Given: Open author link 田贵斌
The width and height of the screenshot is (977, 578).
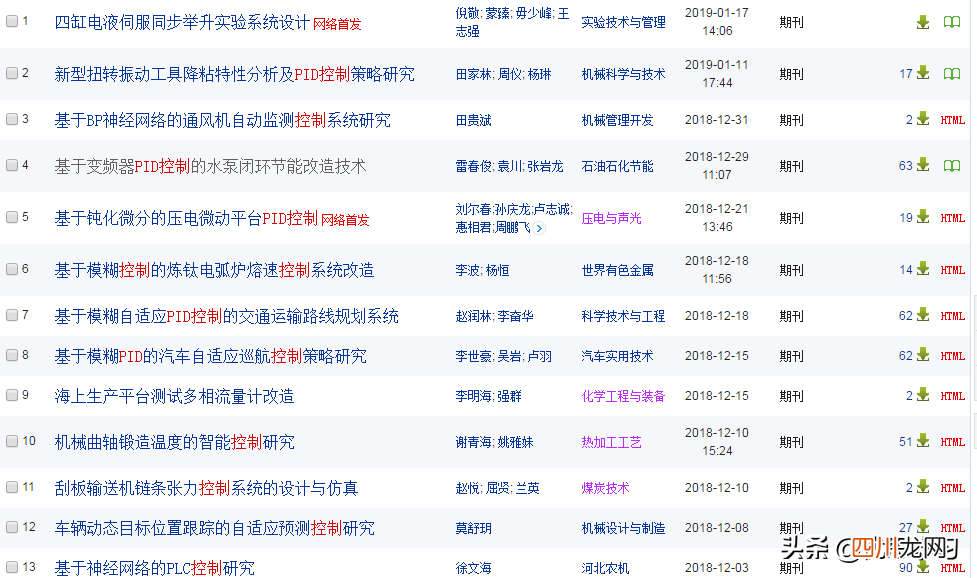Looking at the screenshot, I should 474,120.
